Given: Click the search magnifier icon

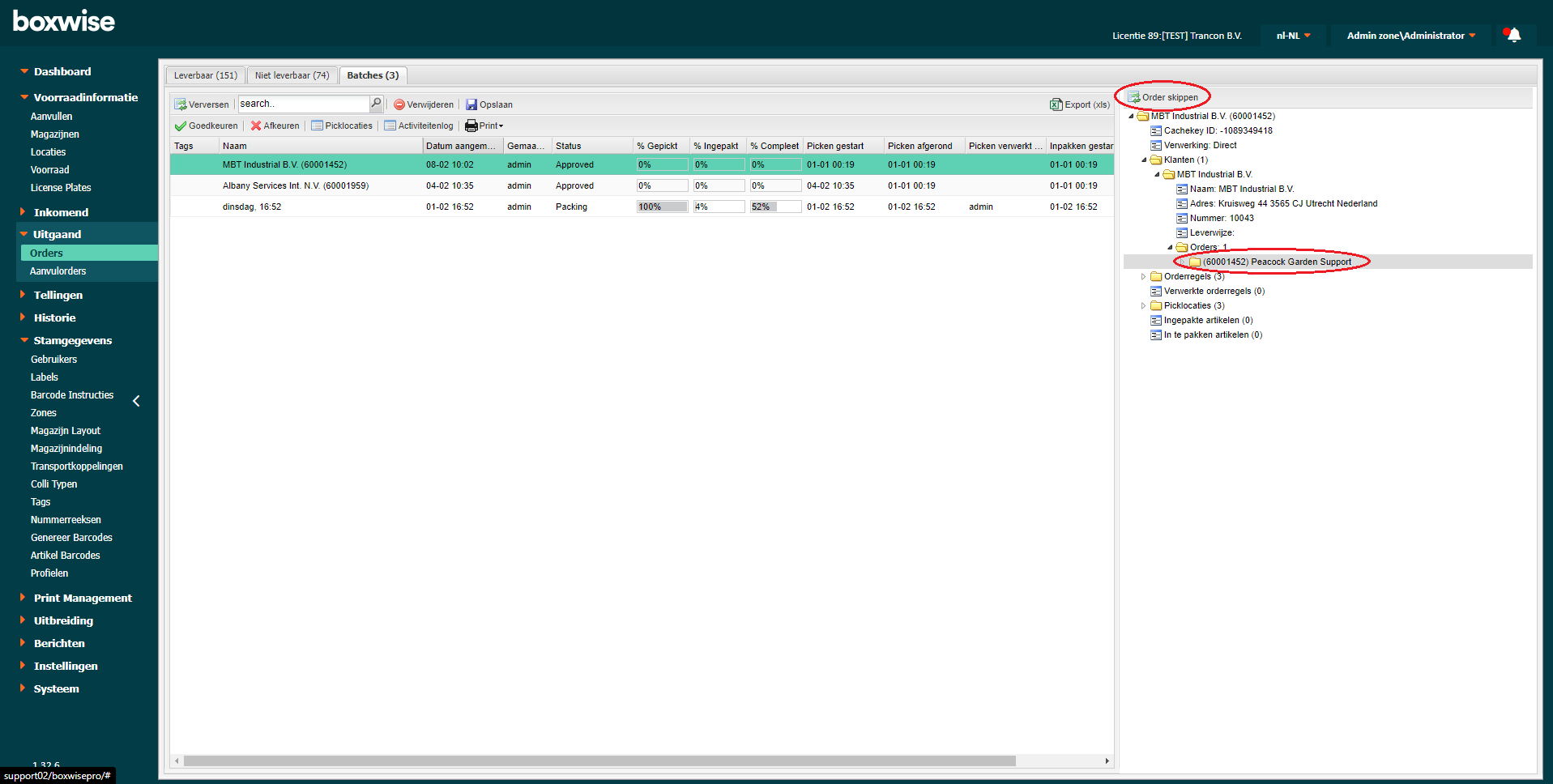Looking at the screenshot, I should [x=376, y=104].
